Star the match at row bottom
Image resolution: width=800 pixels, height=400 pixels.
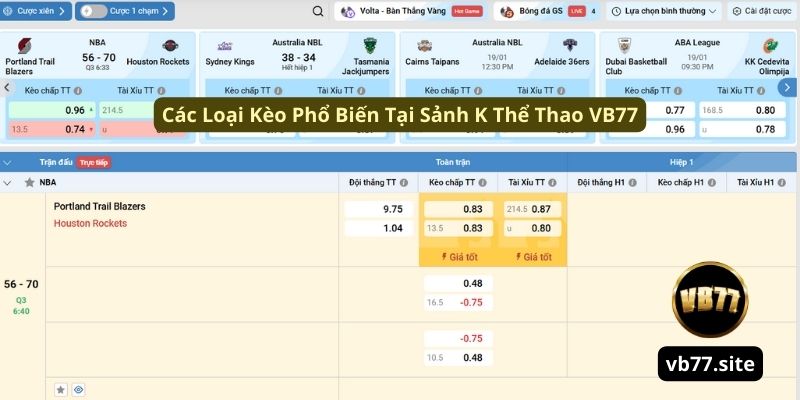click(61, 390)
